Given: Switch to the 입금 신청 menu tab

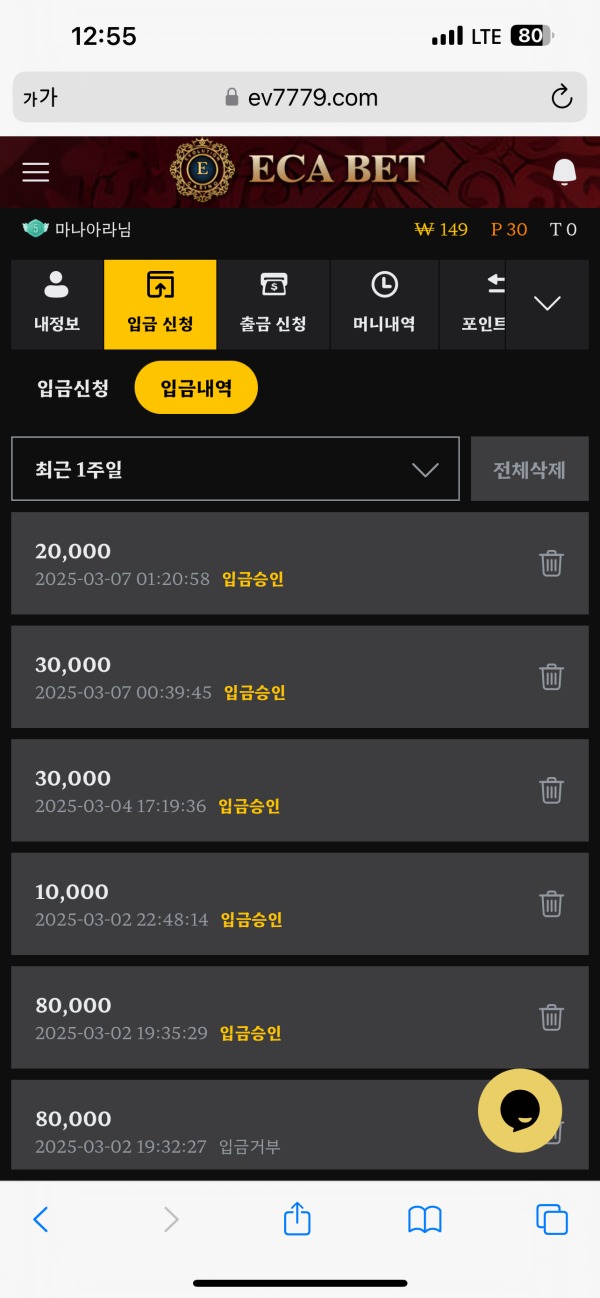Looking at the screenshot, I should 160,304.
